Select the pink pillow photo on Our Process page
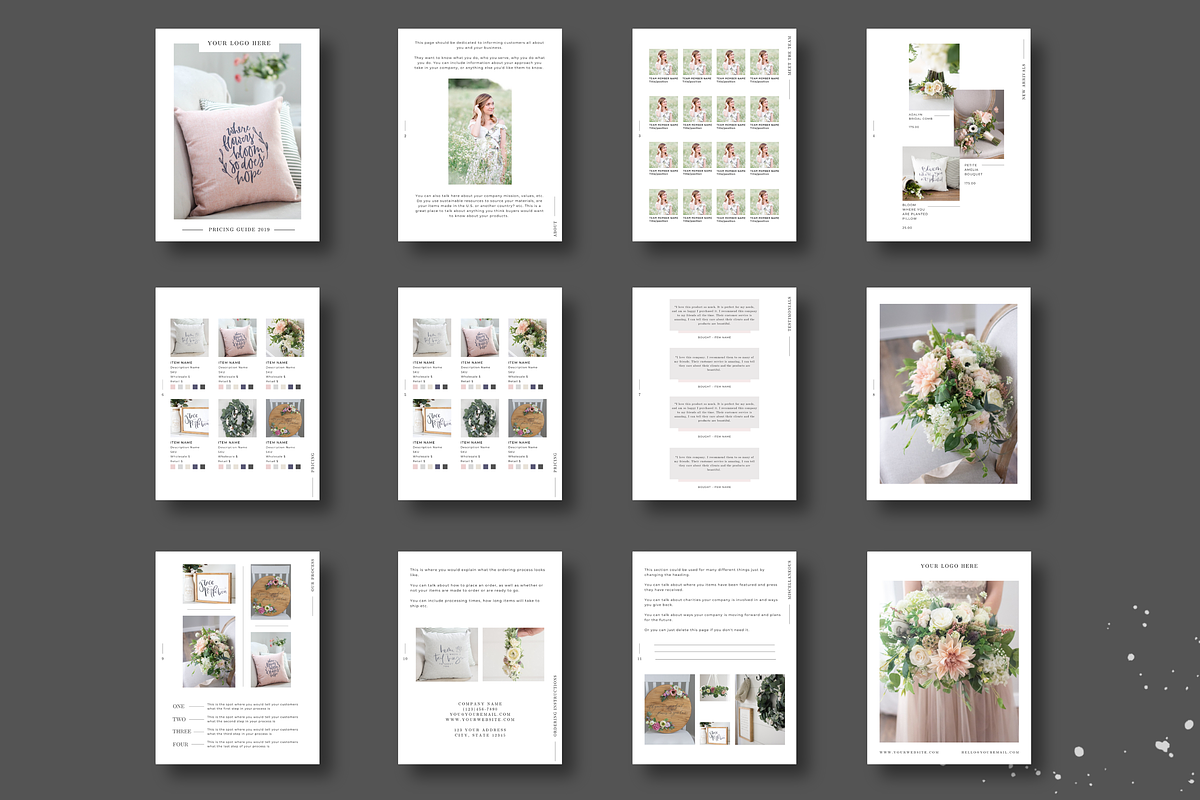 click(x=270, y=659)
